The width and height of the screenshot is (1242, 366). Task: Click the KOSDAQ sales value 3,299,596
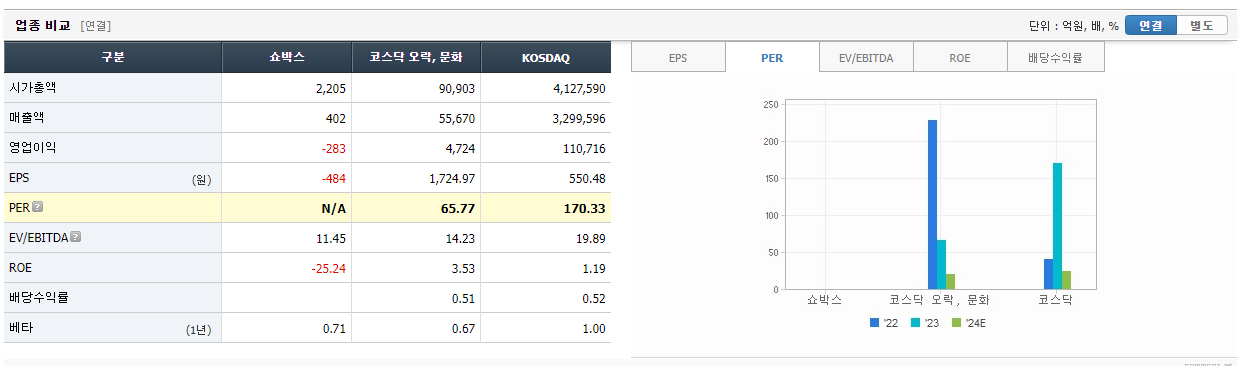coord(578,119)
